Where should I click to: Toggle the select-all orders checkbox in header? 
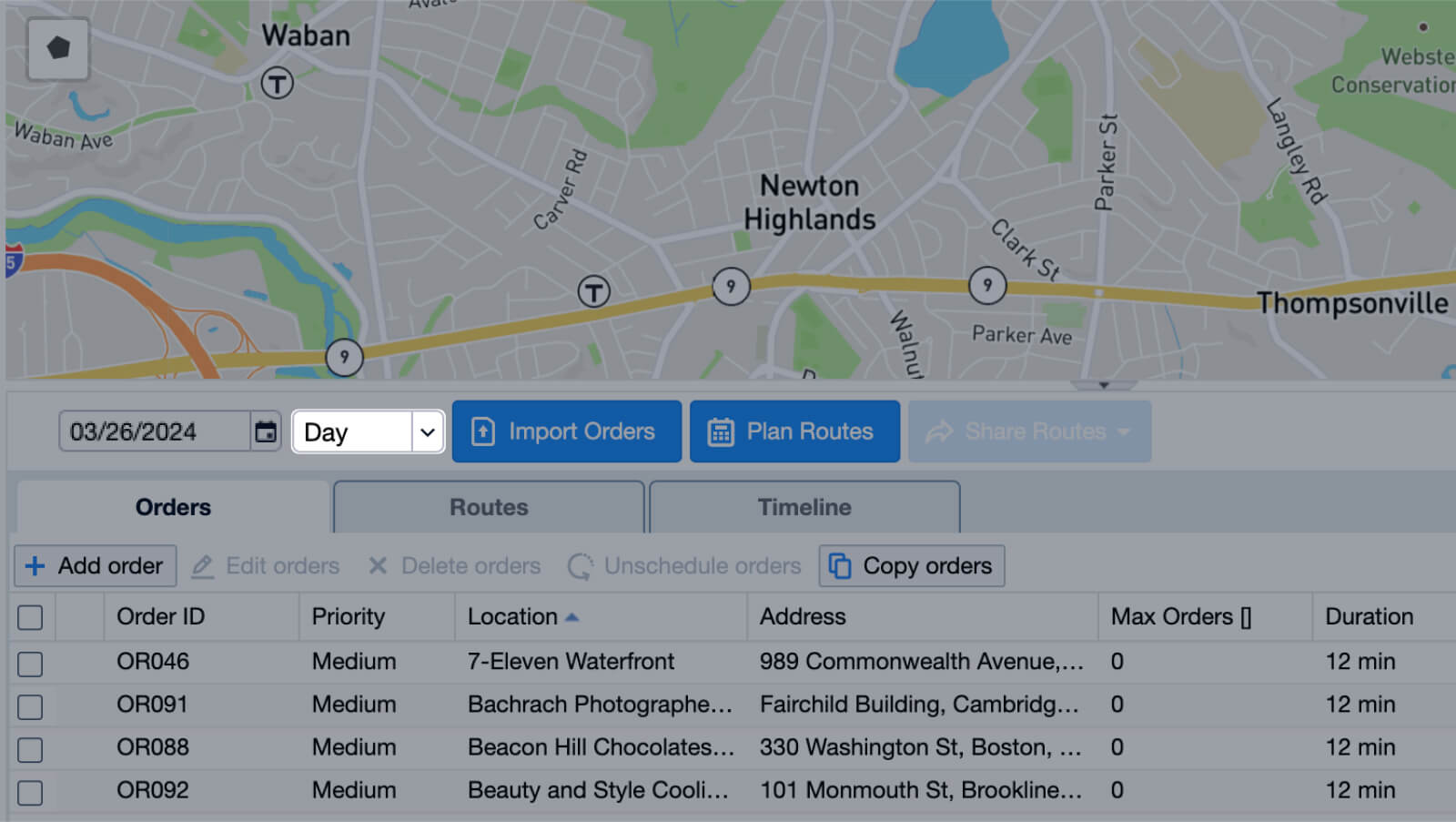[30, 617]
